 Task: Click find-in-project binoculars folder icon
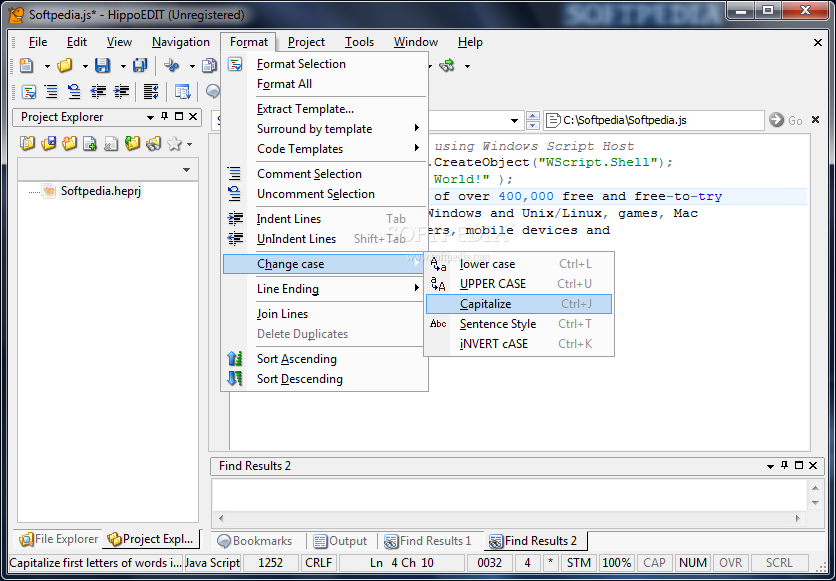point(154,143)
